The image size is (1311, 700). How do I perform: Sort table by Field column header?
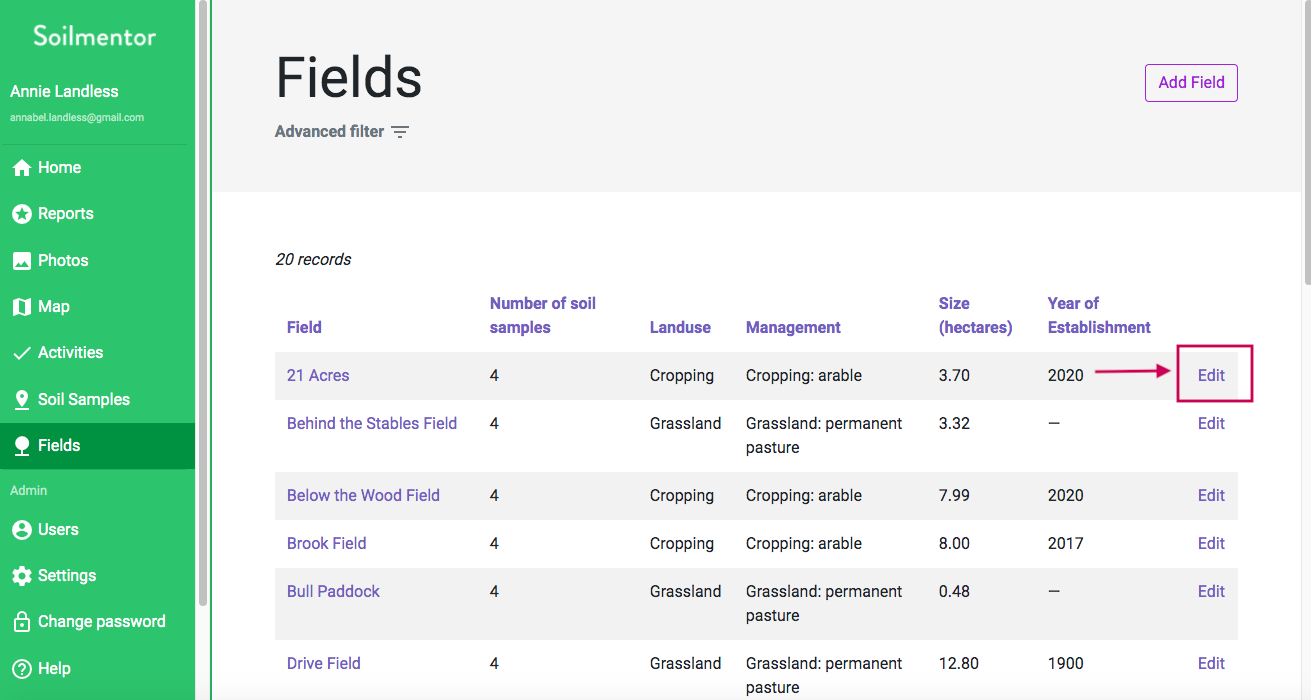[x=304, y=327]
